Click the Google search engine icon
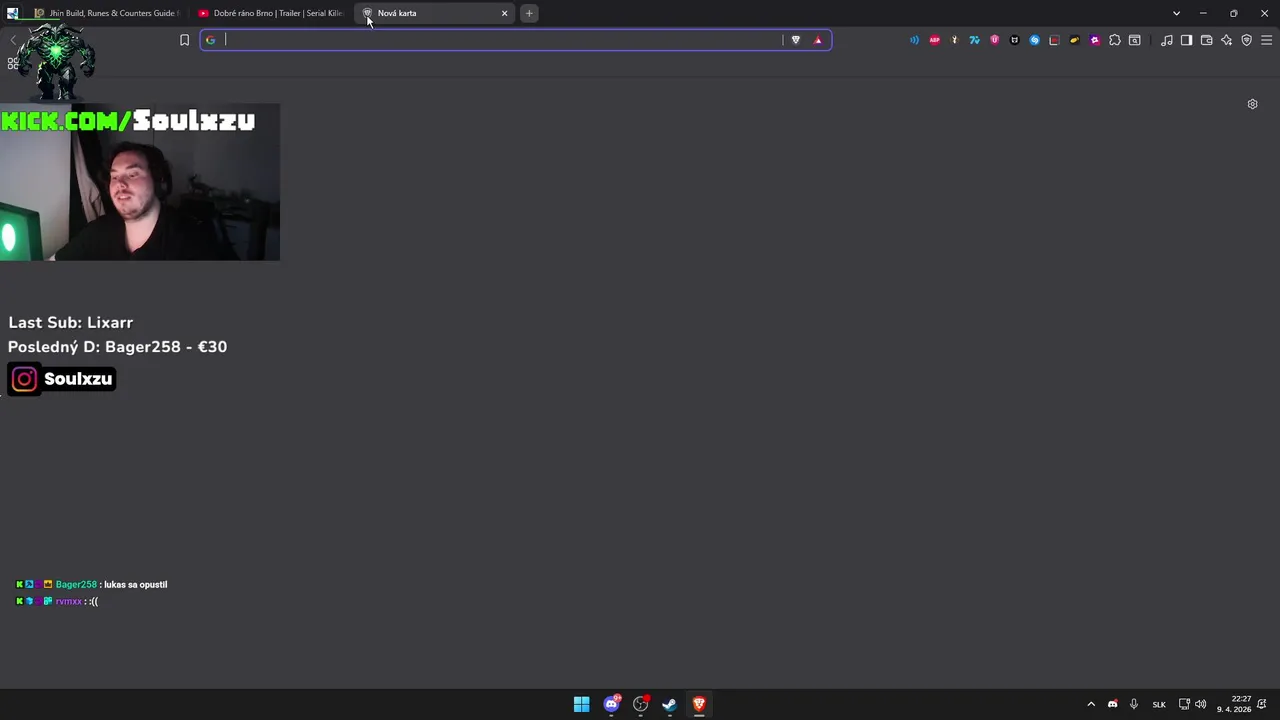Screen dimensions: 1280x720 pyautogui.click(x=210, y=40)
